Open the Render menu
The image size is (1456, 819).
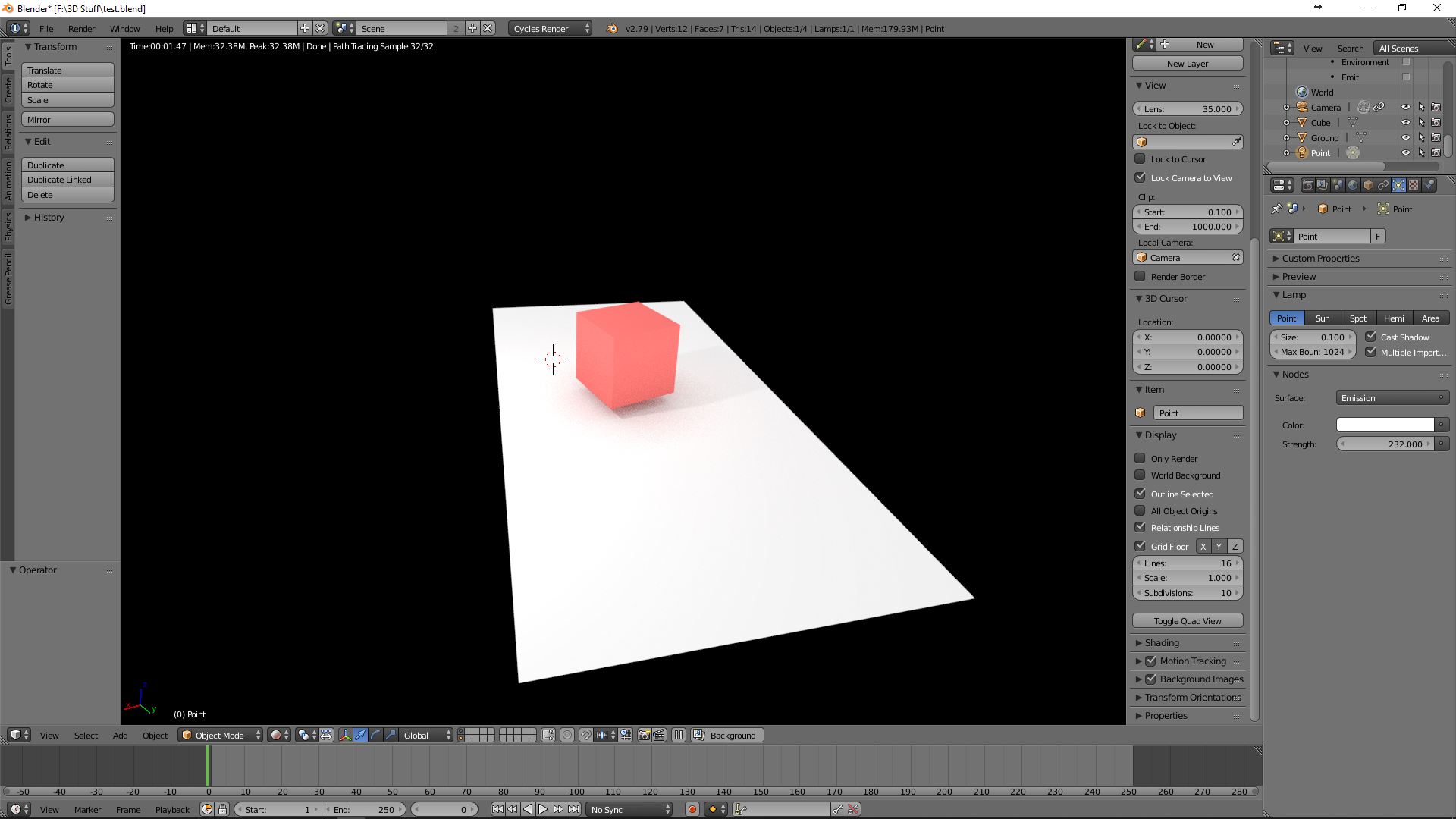pos(81,28)
